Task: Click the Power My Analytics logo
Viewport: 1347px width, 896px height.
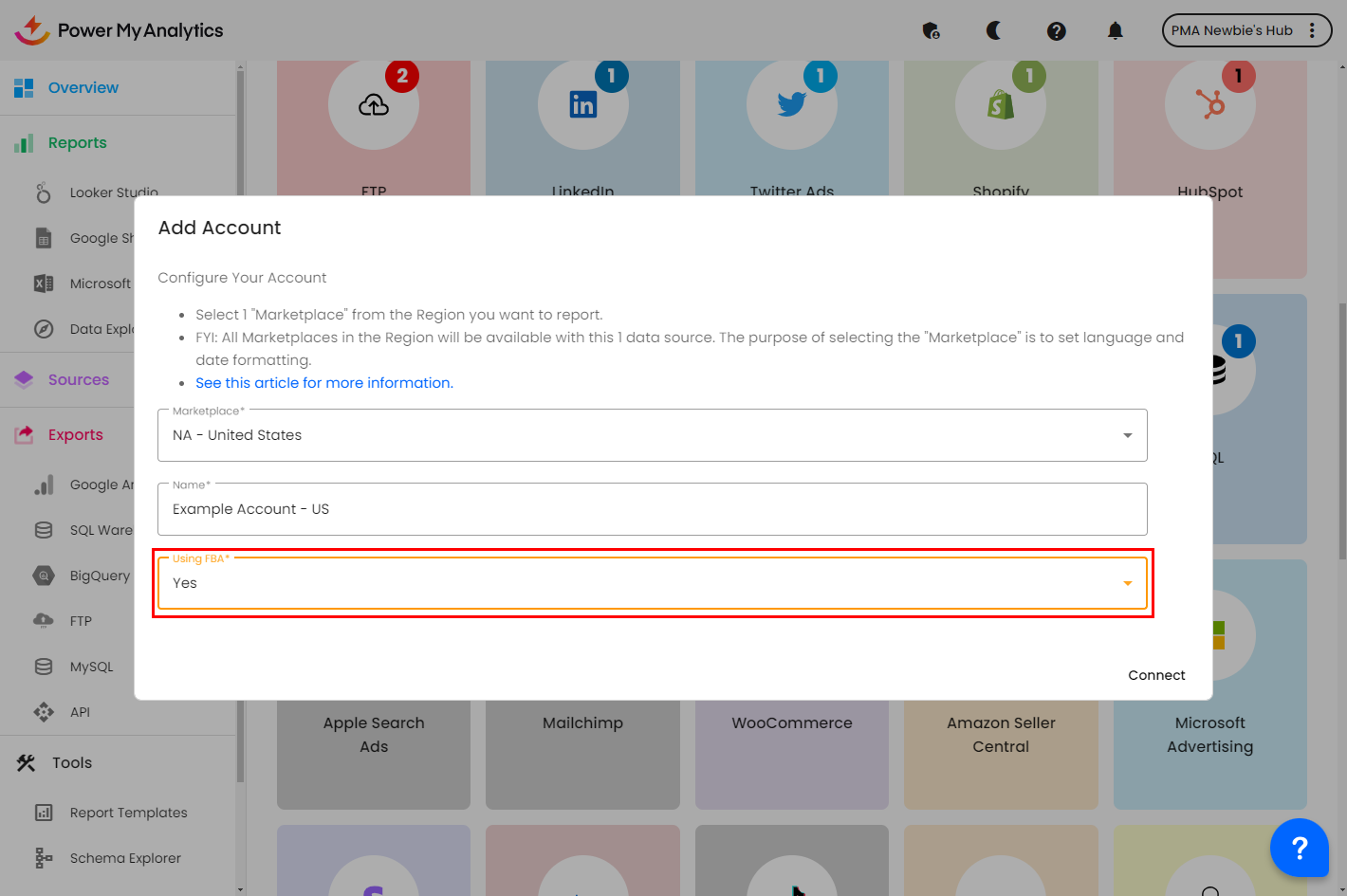Action: 120,30
